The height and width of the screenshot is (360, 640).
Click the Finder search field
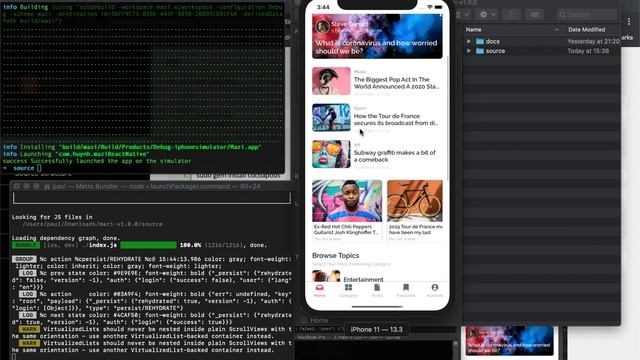(587, 15)
